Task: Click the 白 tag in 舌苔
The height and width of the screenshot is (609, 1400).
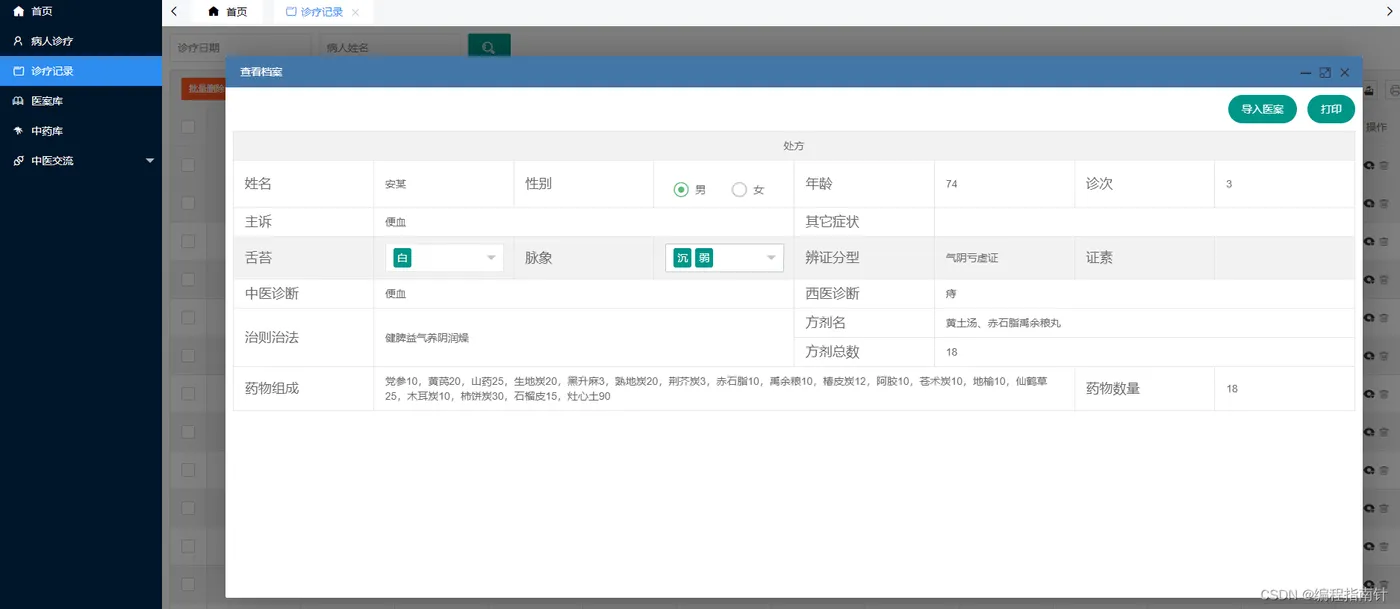Action: 402,258
